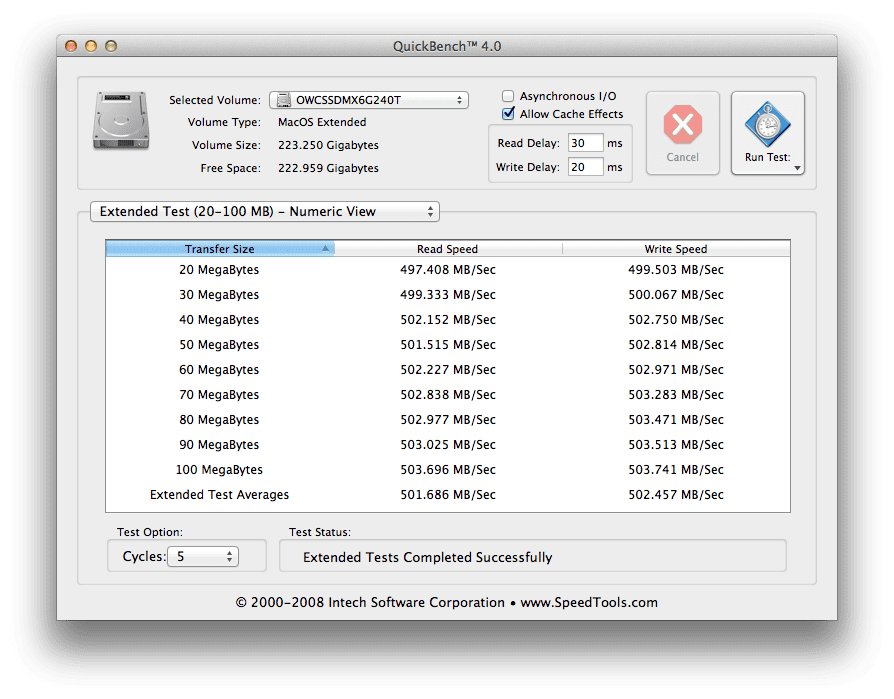The height and width of the screenshot is (699, 894).
Task: Open the Selected Volume dropdown
Action: (x=368, y=100)
